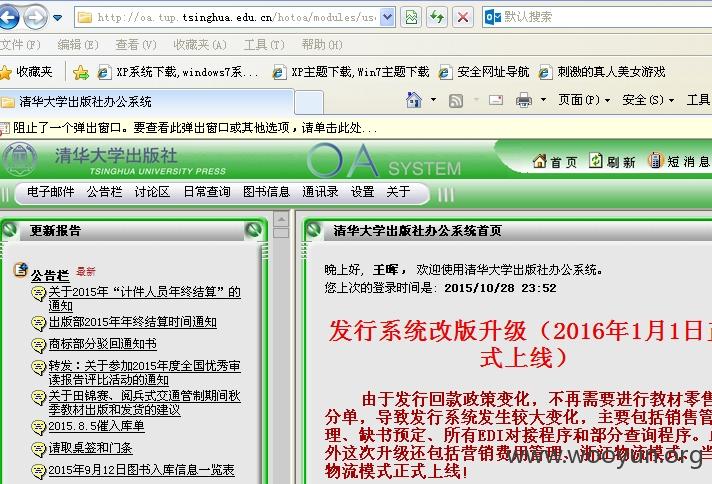Click the 收藏夹 star button
Viewport: 712px width, 484px height.
pyautogui.click(x=26, y=72)
